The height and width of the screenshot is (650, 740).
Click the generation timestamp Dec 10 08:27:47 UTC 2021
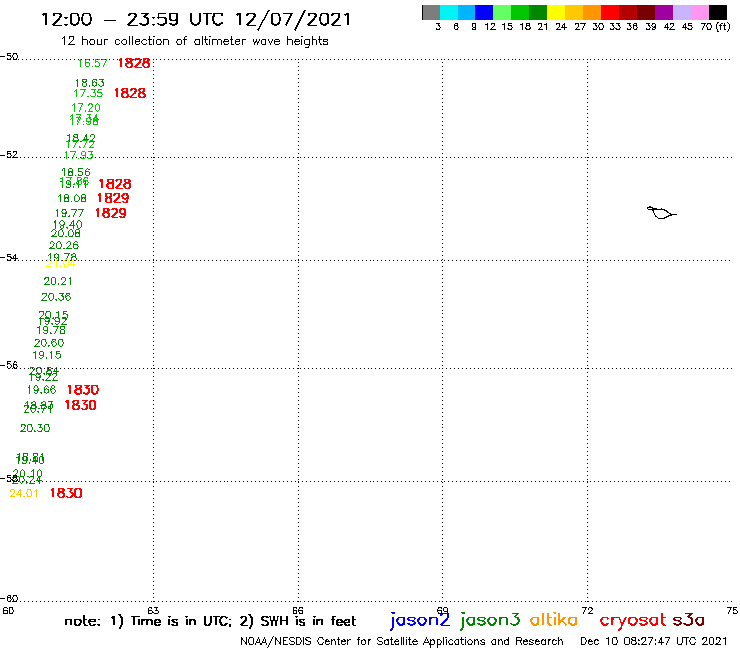tap(654, 641)
